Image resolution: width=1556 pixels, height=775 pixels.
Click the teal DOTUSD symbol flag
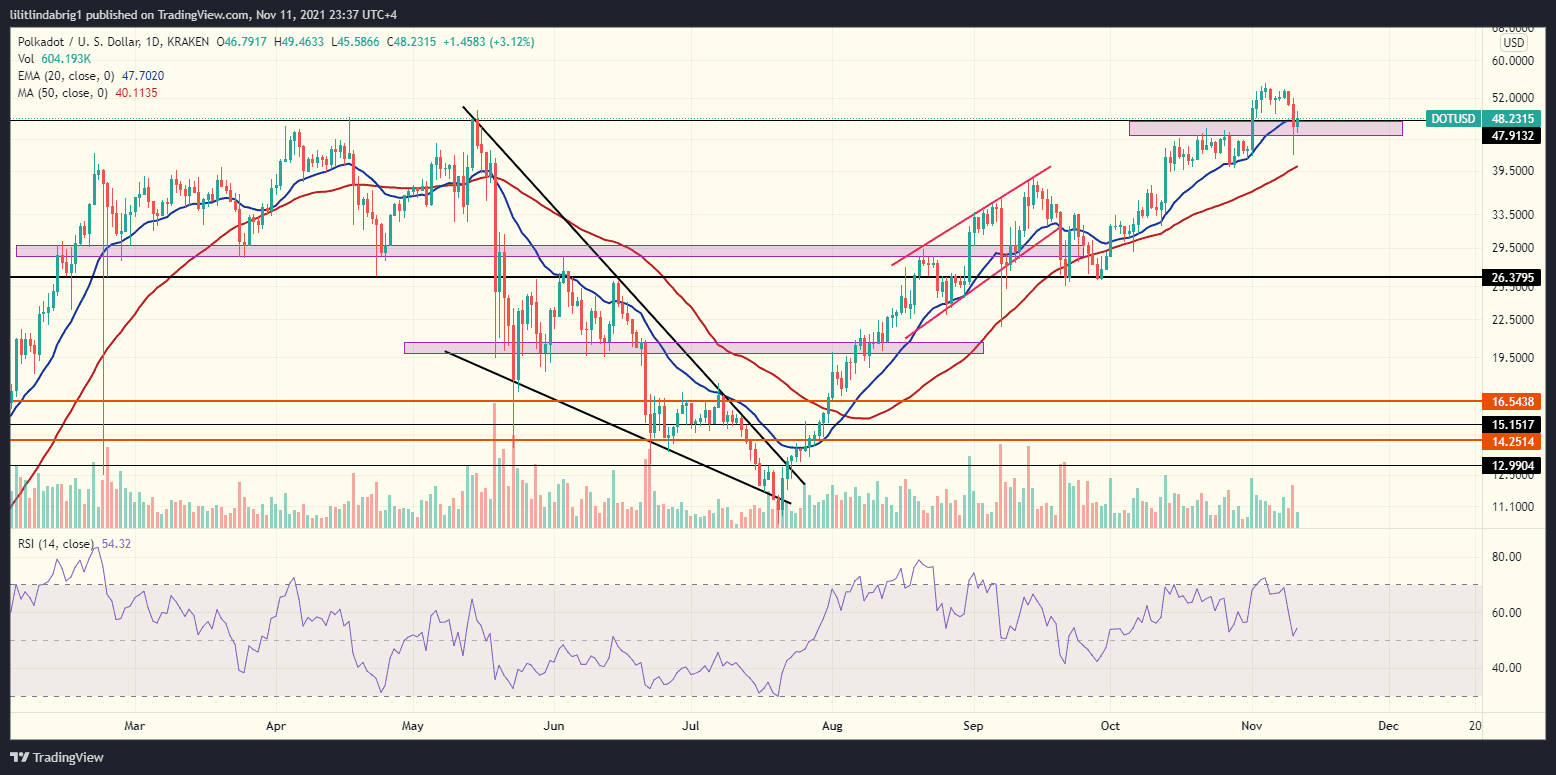[x=1452, y=118]
